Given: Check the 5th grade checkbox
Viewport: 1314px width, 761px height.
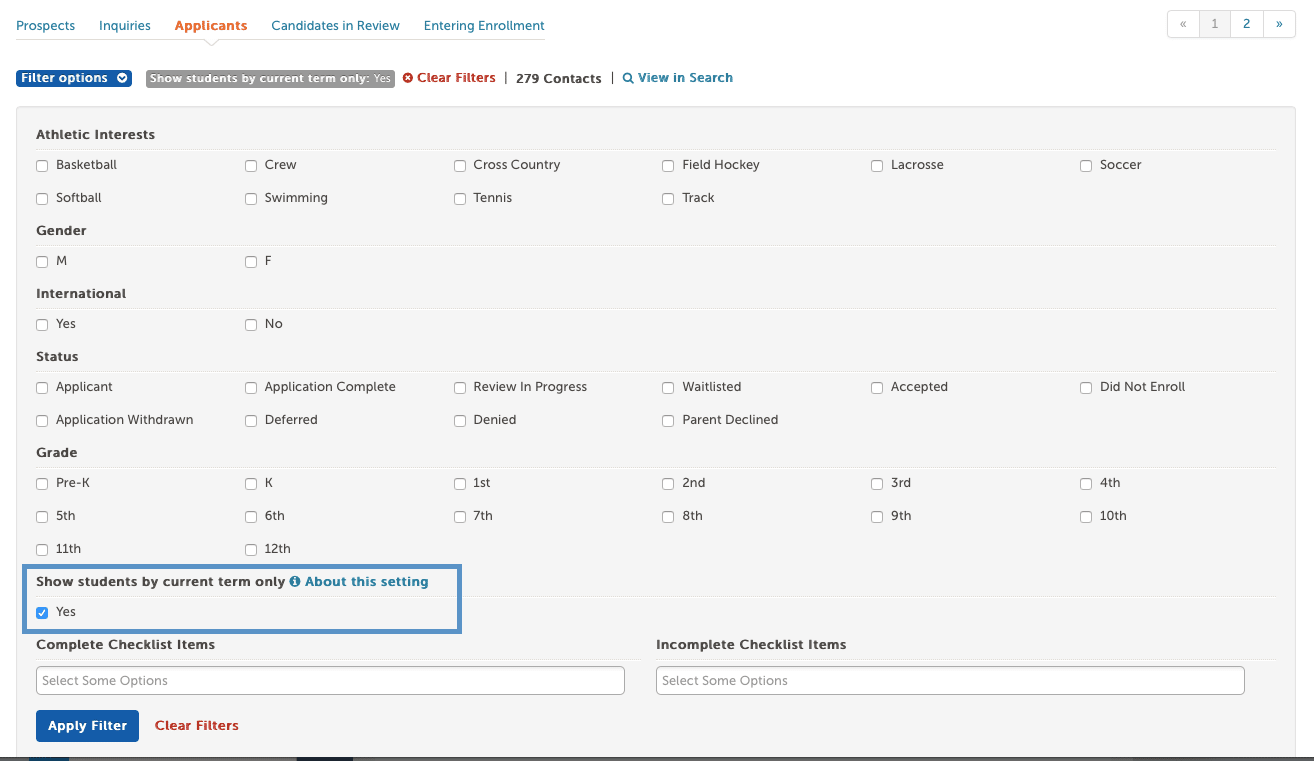Looking at the screenshot, I should 42,517.
